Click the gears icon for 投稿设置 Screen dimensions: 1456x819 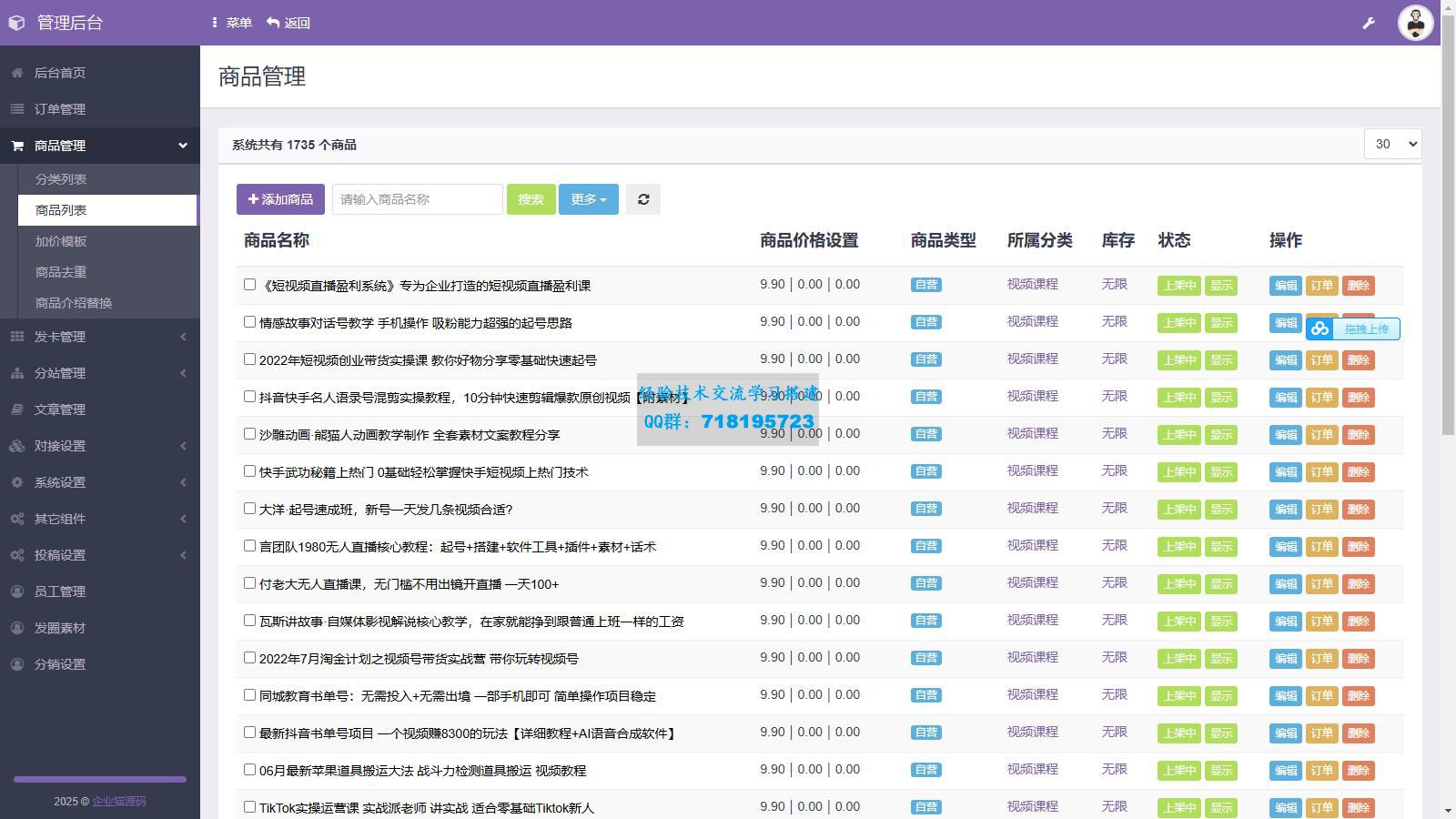point(17,555)
